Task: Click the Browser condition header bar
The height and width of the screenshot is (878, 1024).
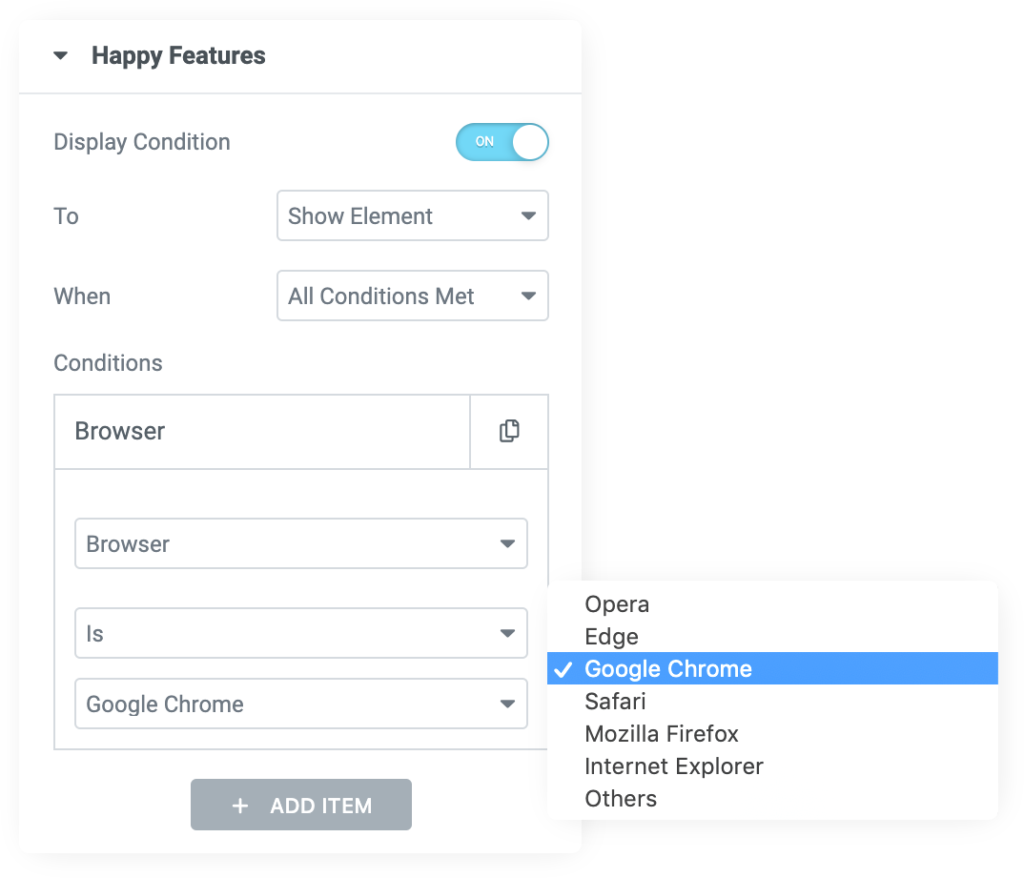Action: pyautogui.click(x=260, y=430)
